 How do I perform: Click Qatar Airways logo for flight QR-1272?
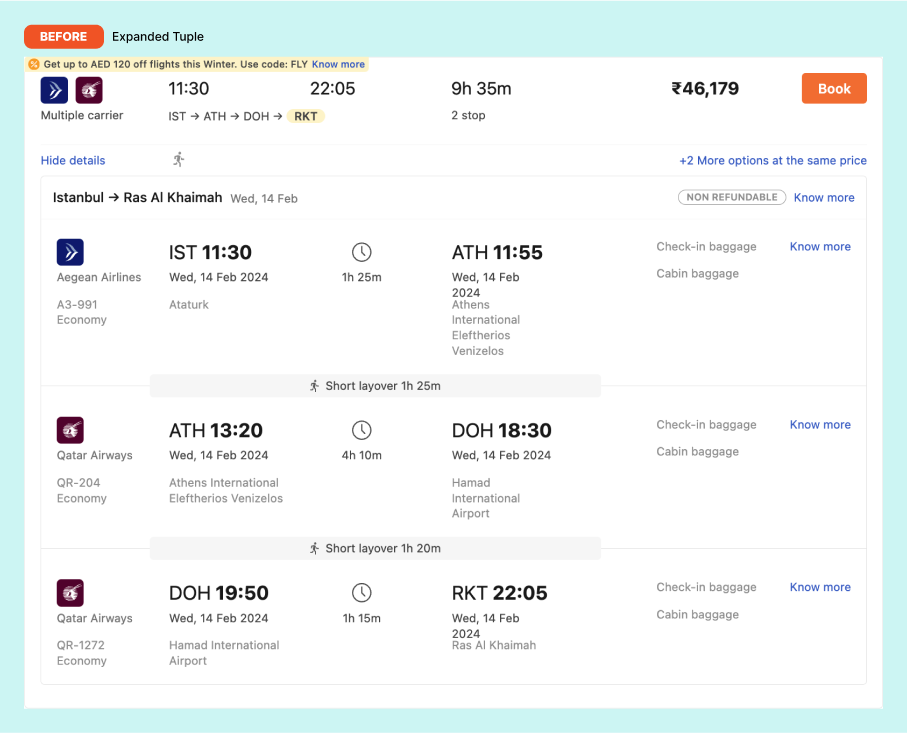pyautogui.click(x=70, y=592)
